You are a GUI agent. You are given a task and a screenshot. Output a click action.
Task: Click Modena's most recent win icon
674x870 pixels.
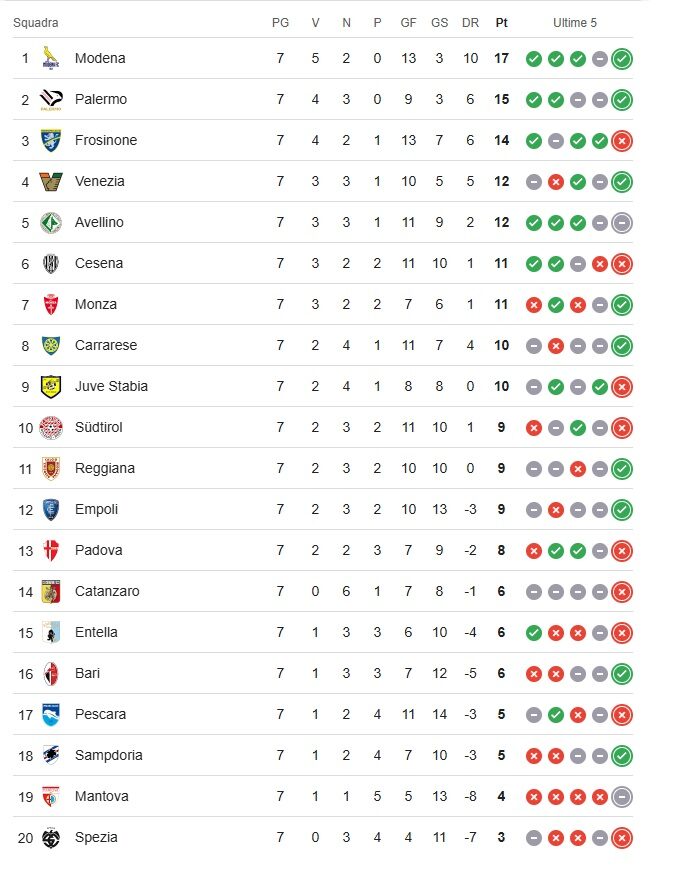click(622, 58)
